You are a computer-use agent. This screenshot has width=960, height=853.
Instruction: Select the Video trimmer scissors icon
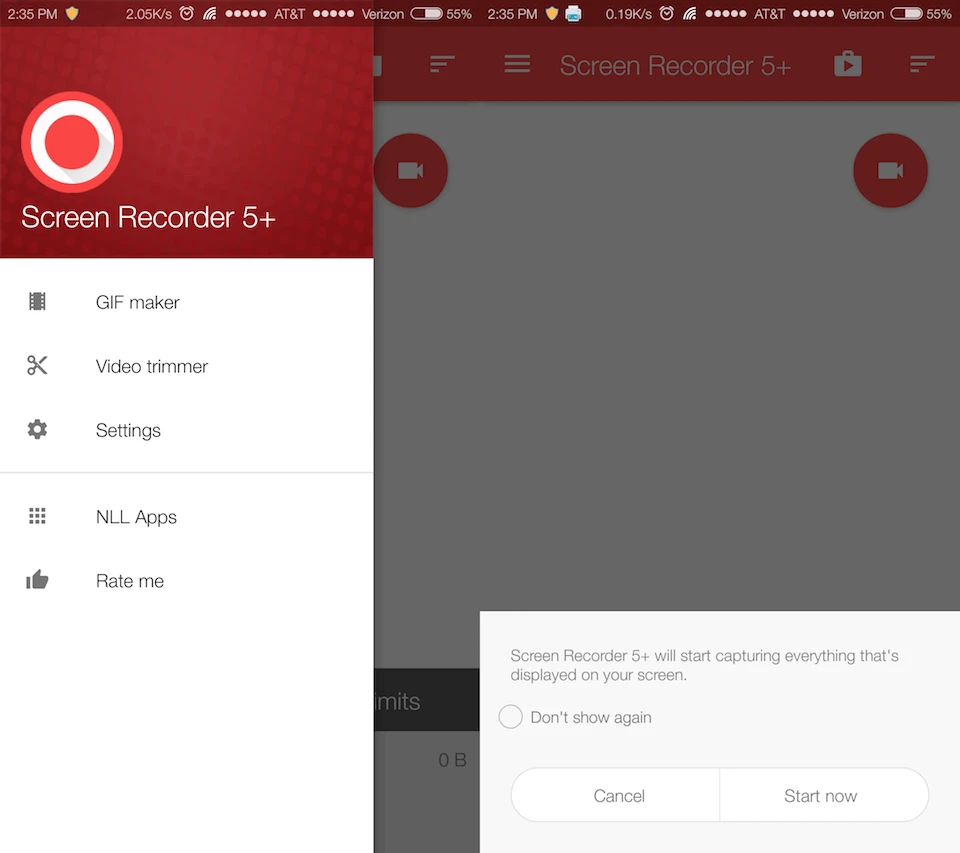click(x=37, y=365)
